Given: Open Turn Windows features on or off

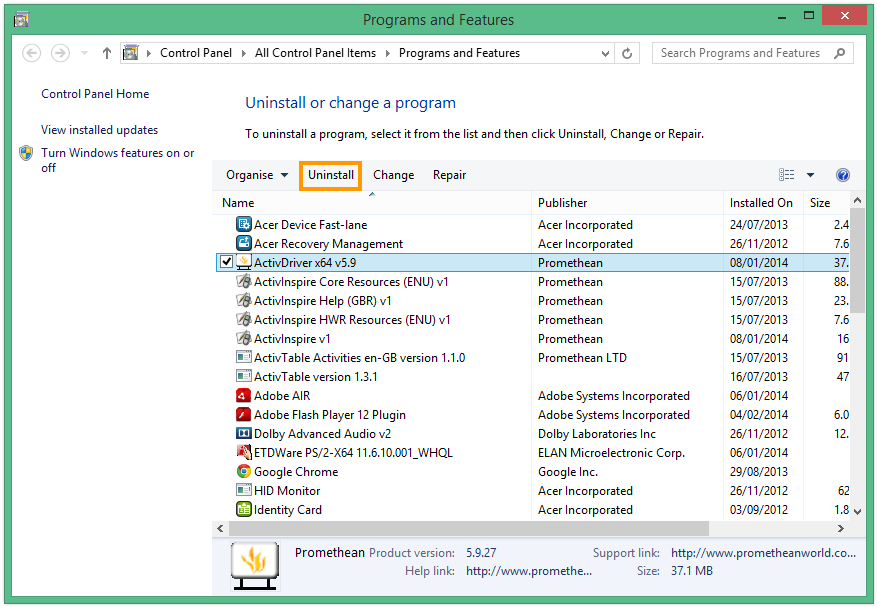Looking at the screenshot, I should (117, 160).
